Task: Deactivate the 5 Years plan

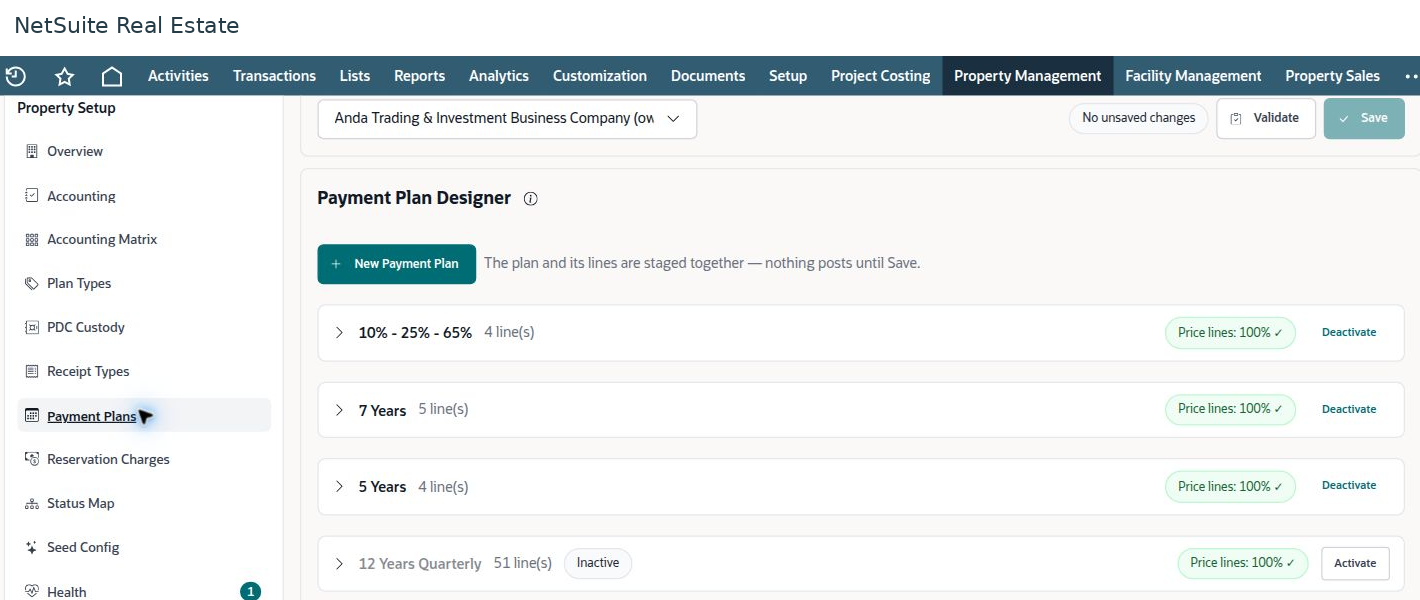Action: [1349, 485]
